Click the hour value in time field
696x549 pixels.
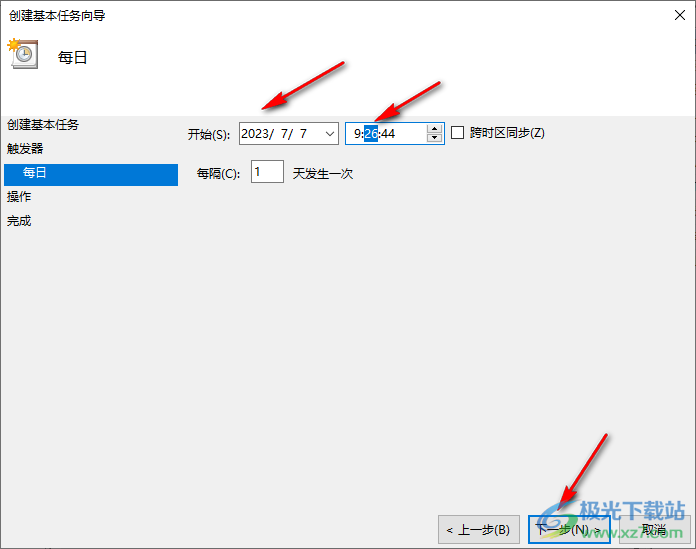(357, 134)
